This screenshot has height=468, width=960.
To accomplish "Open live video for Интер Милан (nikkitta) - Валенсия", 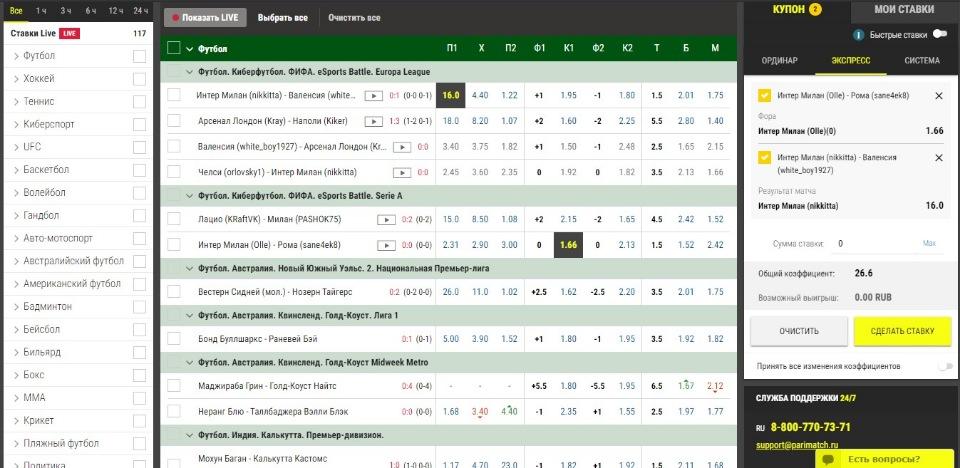I will (373, 96).
